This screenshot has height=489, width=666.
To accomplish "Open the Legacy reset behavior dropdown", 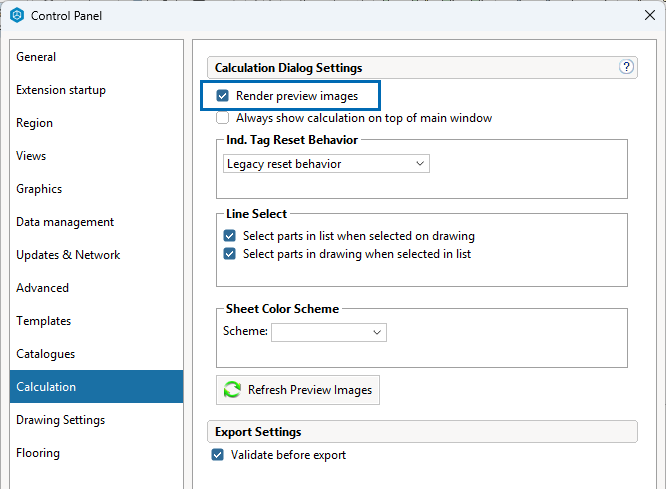I will pyautogui.click(x=326, y=164).
